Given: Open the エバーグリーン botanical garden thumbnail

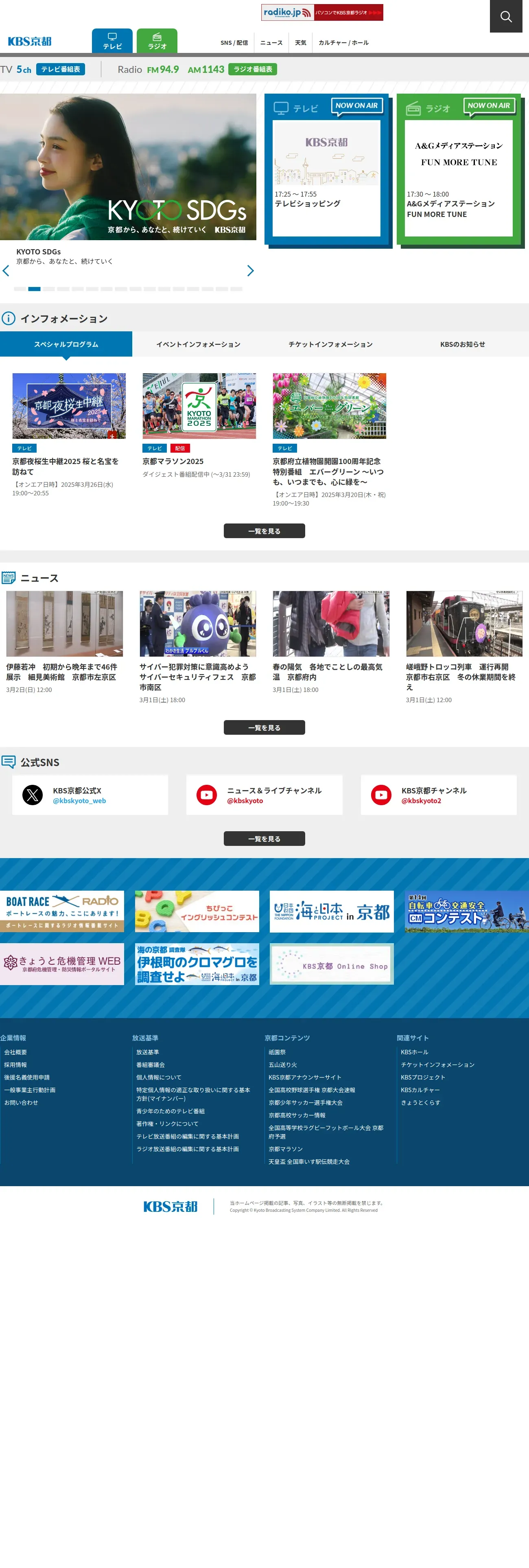Looking at the screenshot, I should tap(329, 406).
